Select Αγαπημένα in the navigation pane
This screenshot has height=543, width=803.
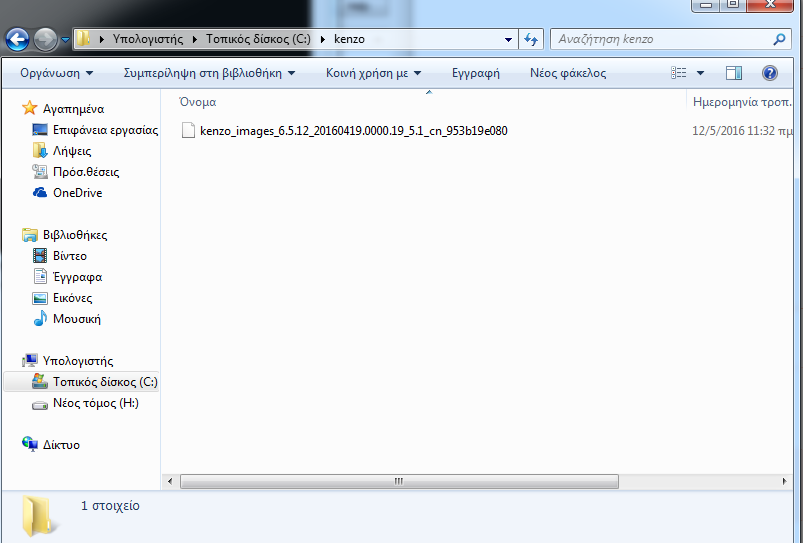coord(73,109)
